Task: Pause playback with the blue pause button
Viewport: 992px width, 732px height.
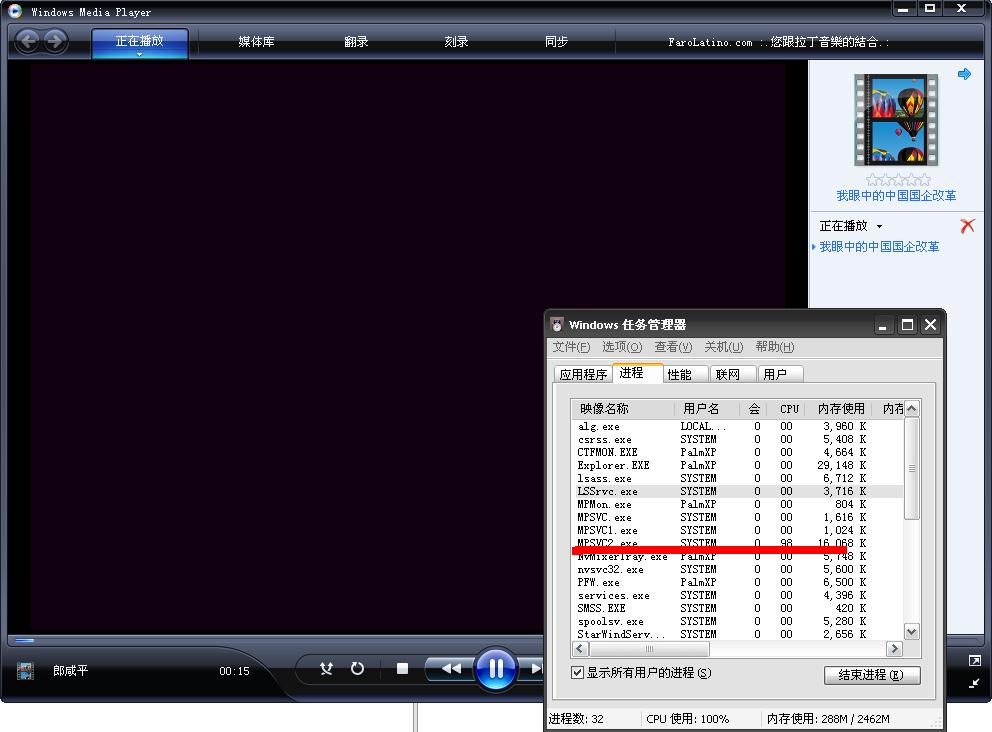Action: point(495,669)
